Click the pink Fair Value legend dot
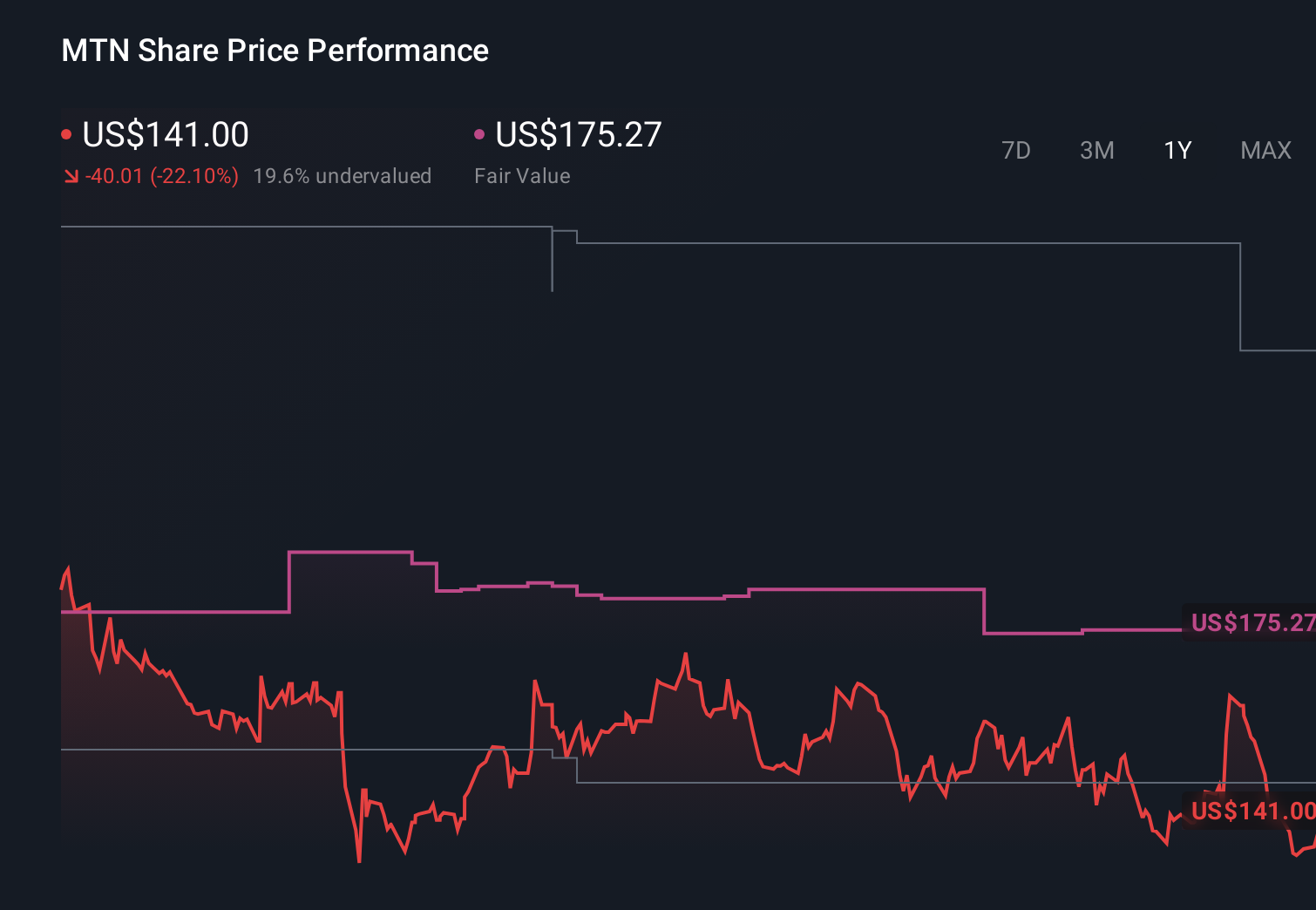This screenshot has height=910, width=1316. (x=479, y=134)
